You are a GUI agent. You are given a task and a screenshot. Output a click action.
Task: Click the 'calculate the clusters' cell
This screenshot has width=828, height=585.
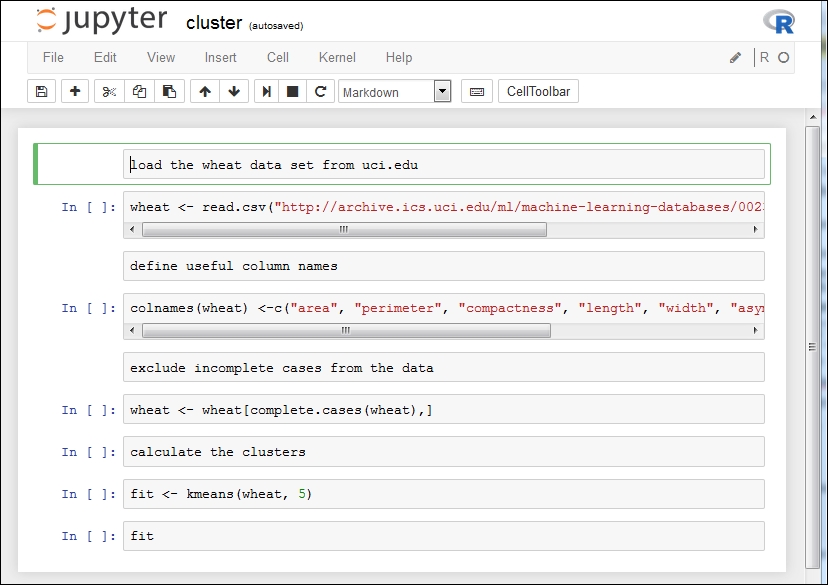tap(444, 452)
